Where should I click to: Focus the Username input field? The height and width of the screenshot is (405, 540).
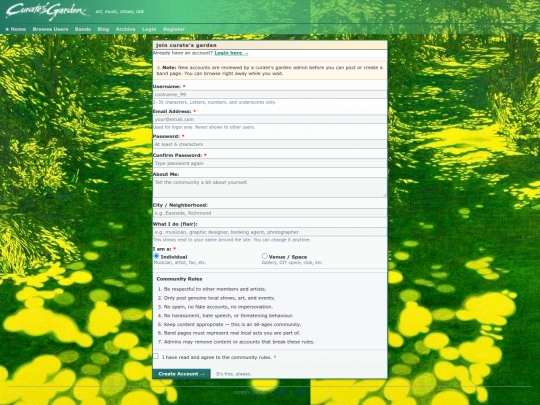tap(270, 94)
